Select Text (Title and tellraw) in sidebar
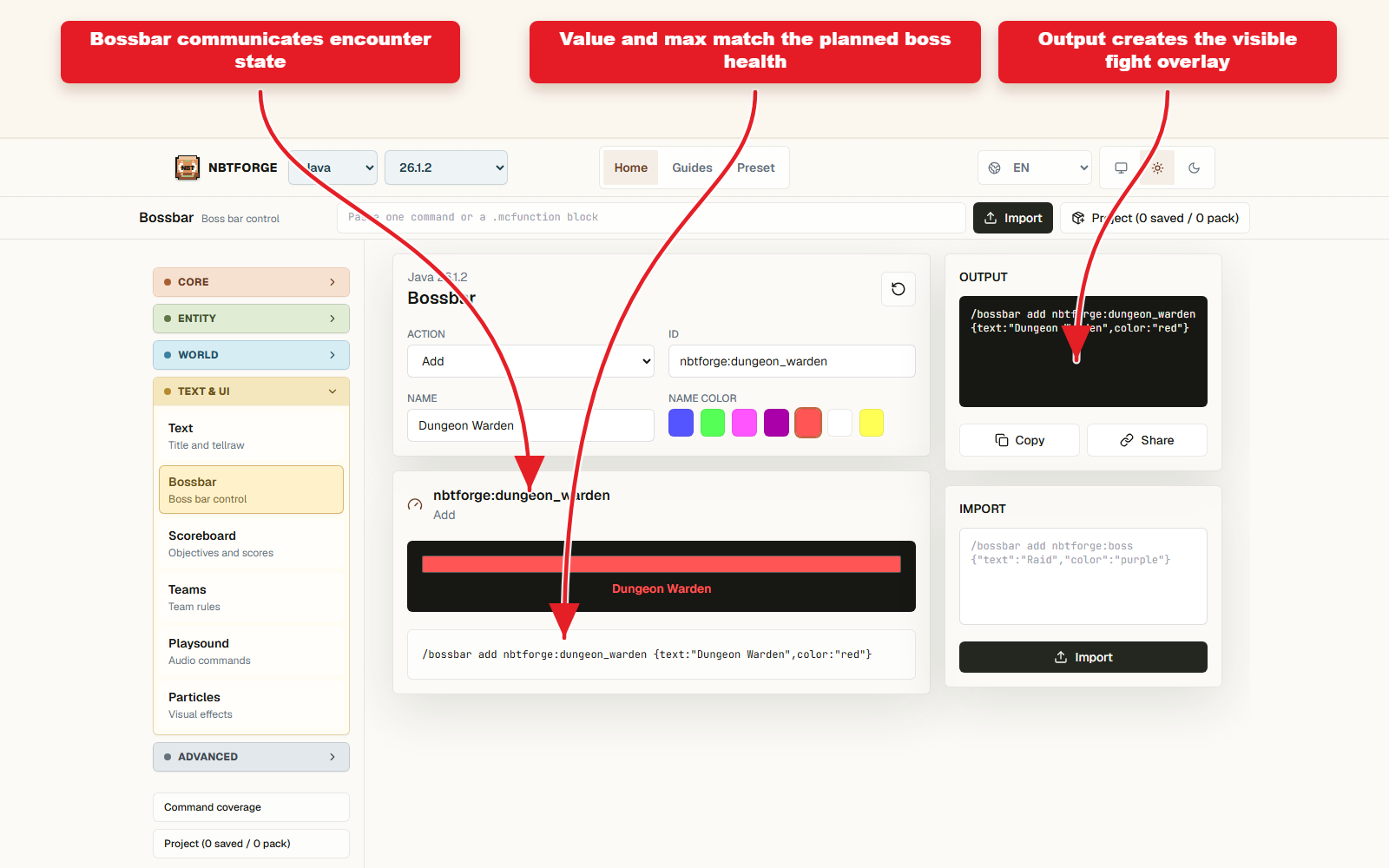Viewport: 1389px width, 868px height. (x=251, y=436)
